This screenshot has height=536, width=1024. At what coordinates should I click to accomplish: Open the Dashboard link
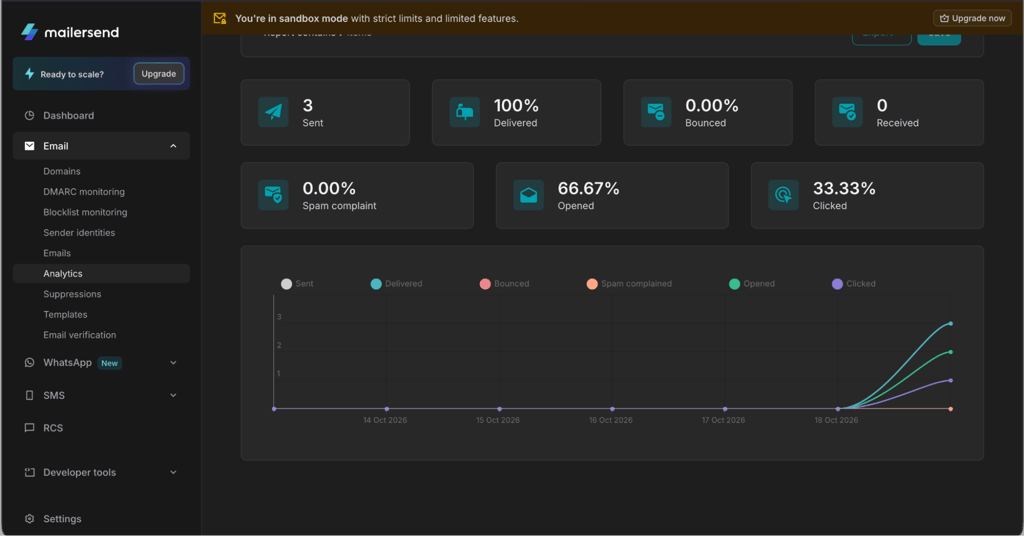[x=69, y=116]
